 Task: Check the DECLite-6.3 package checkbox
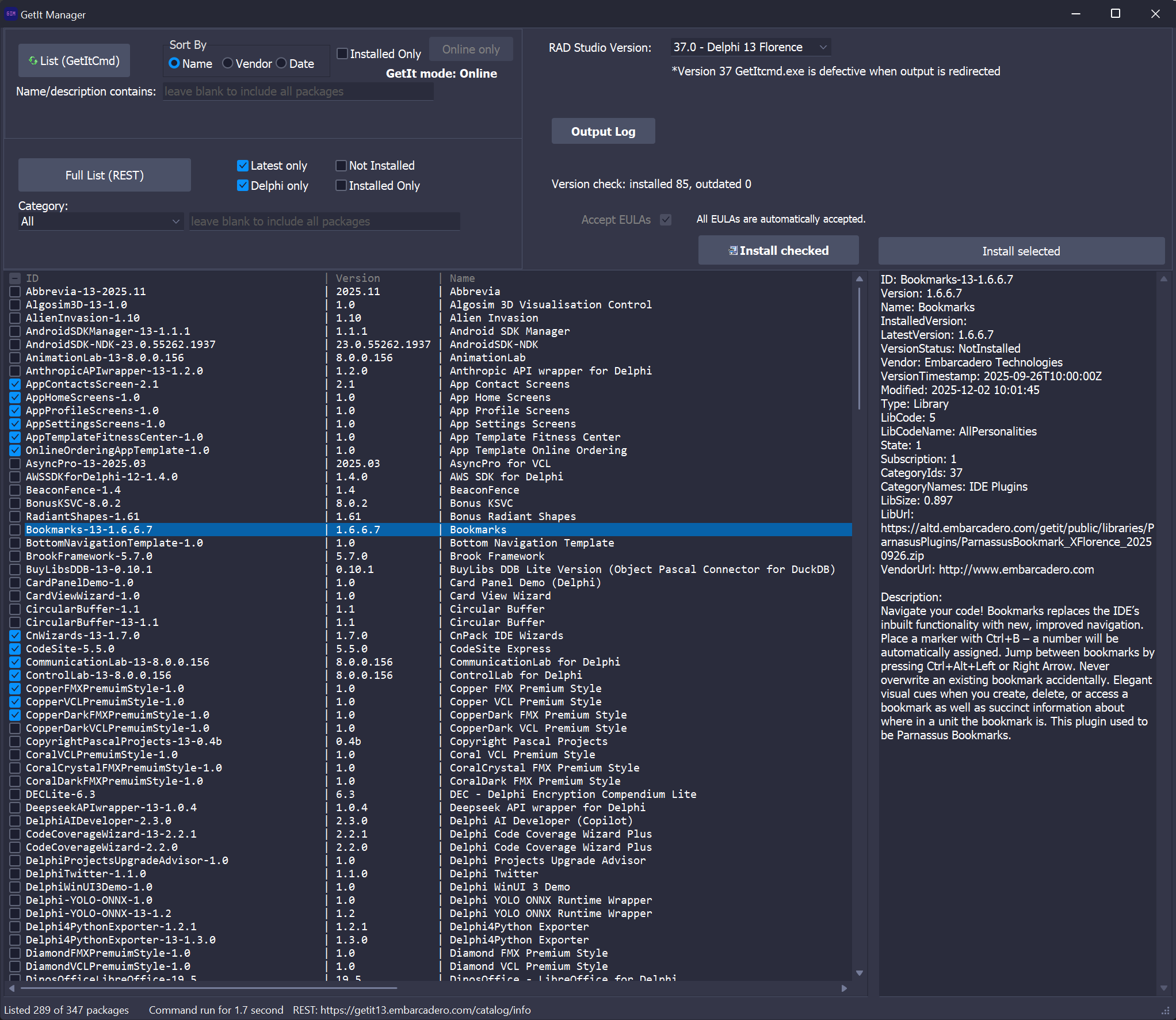pyautogui.click(x=15, y=794)
